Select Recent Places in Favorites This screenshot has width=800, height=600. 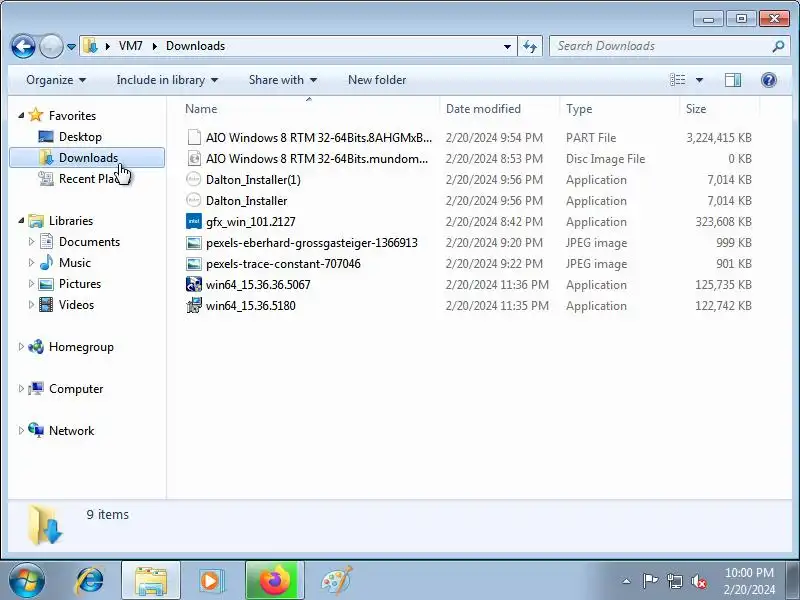79,179
